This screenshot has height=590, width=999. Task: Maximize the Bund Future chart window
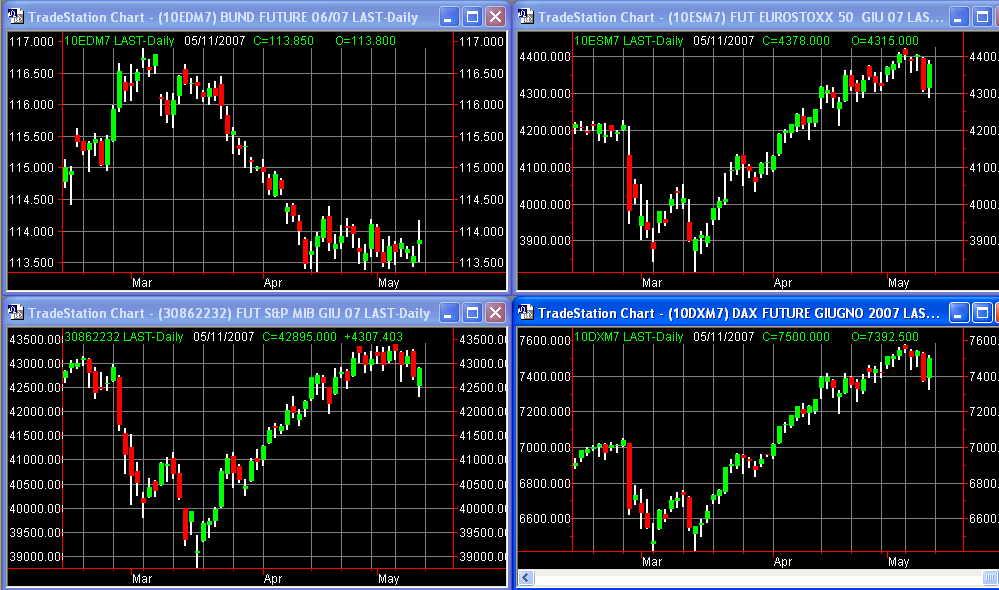472,17
